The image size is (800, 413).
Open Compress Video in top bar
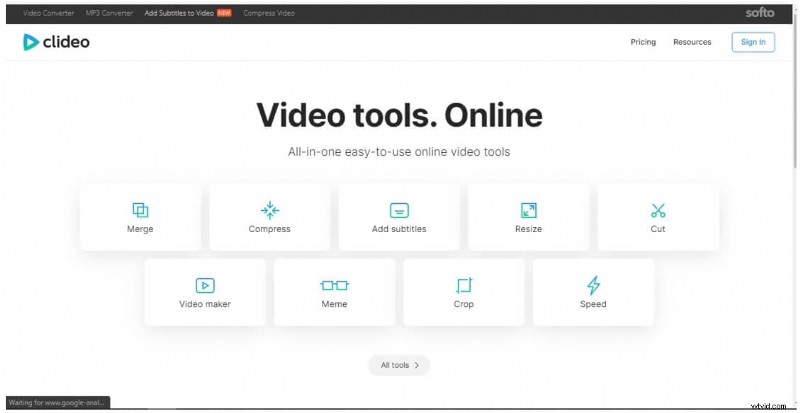coord(269,13)
